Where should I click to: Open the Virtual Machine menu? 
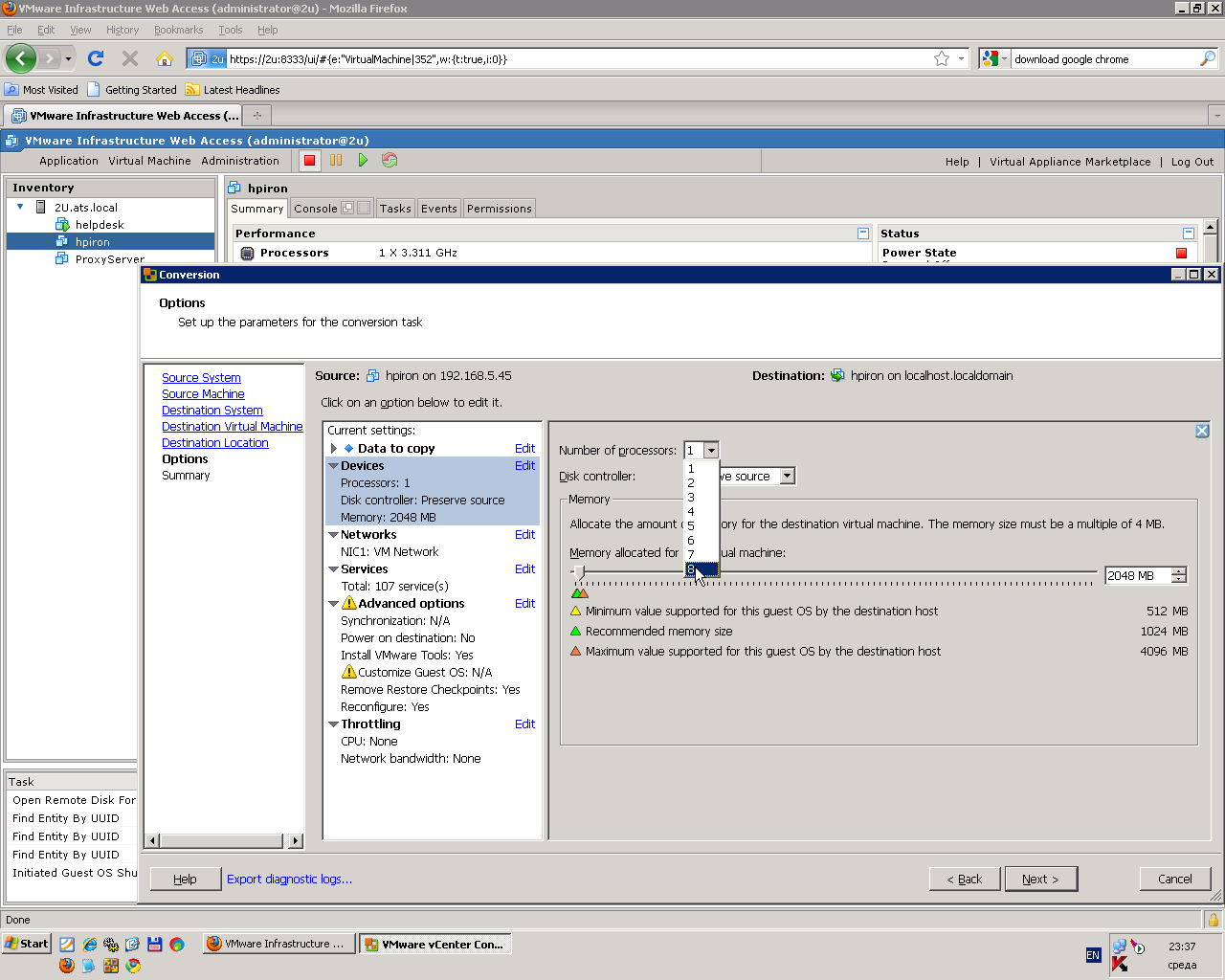[x=149, y=161]
